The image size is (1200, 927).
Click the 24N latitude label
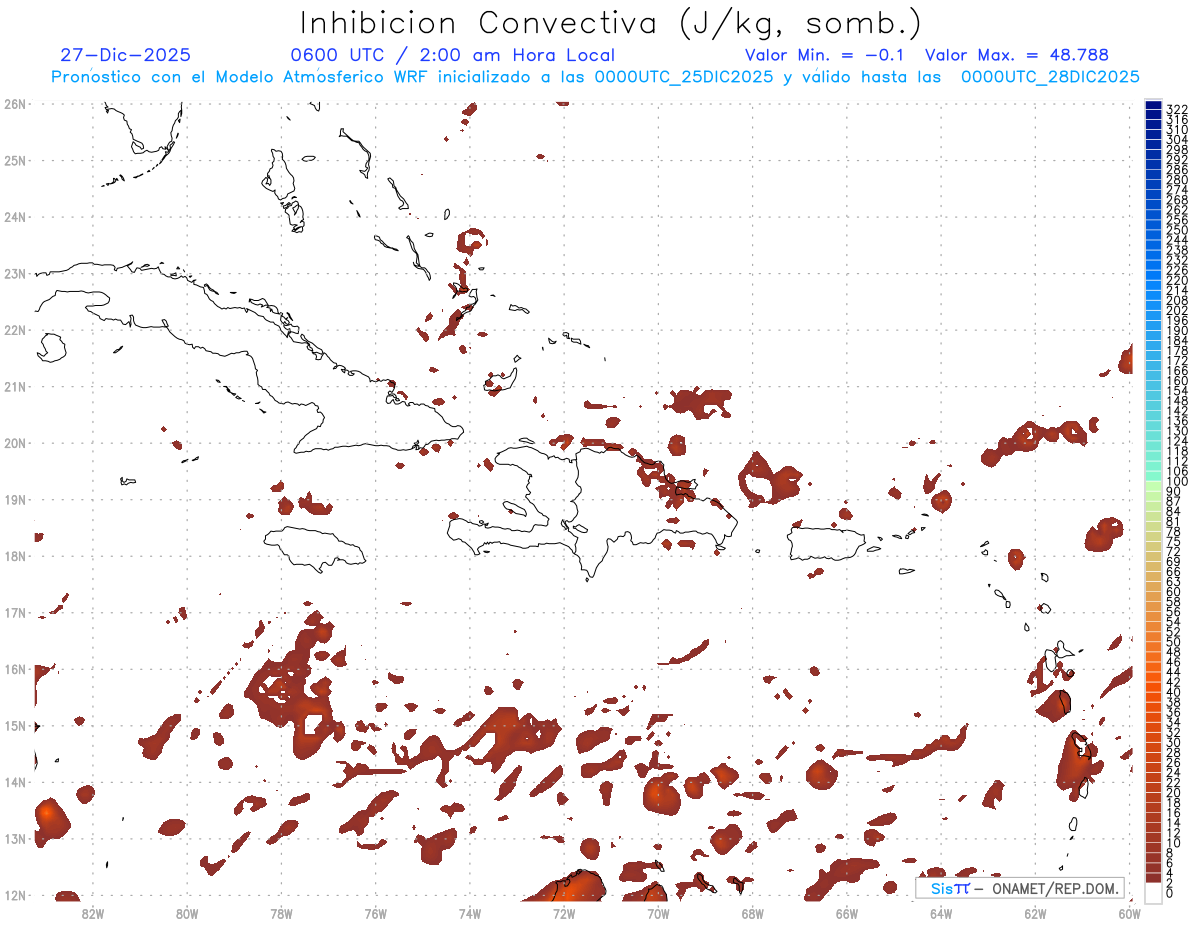pyautogui.click(x=15, y=217)
